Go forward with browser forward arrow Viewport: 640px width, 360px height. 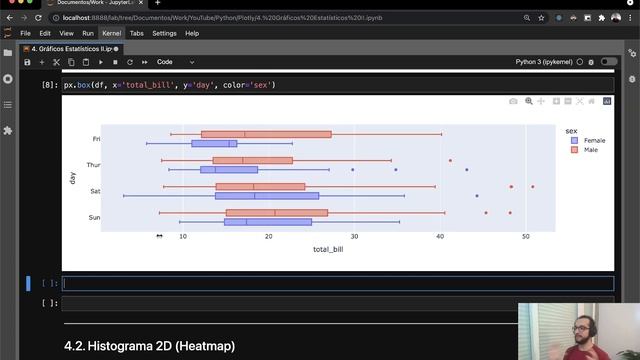[x=24, y=18]
